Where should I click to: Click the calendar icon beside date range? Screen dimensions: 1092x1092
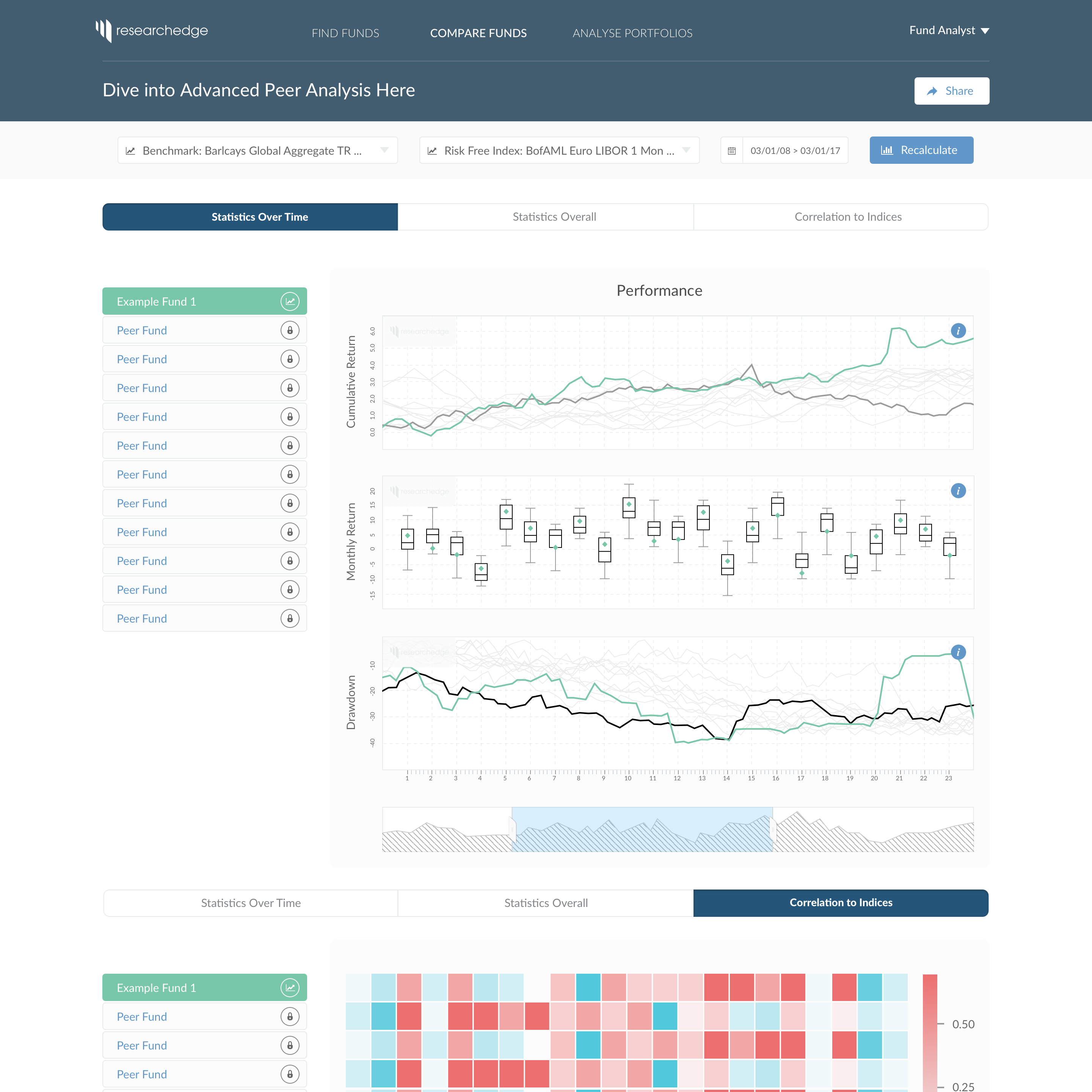(731, 151)
